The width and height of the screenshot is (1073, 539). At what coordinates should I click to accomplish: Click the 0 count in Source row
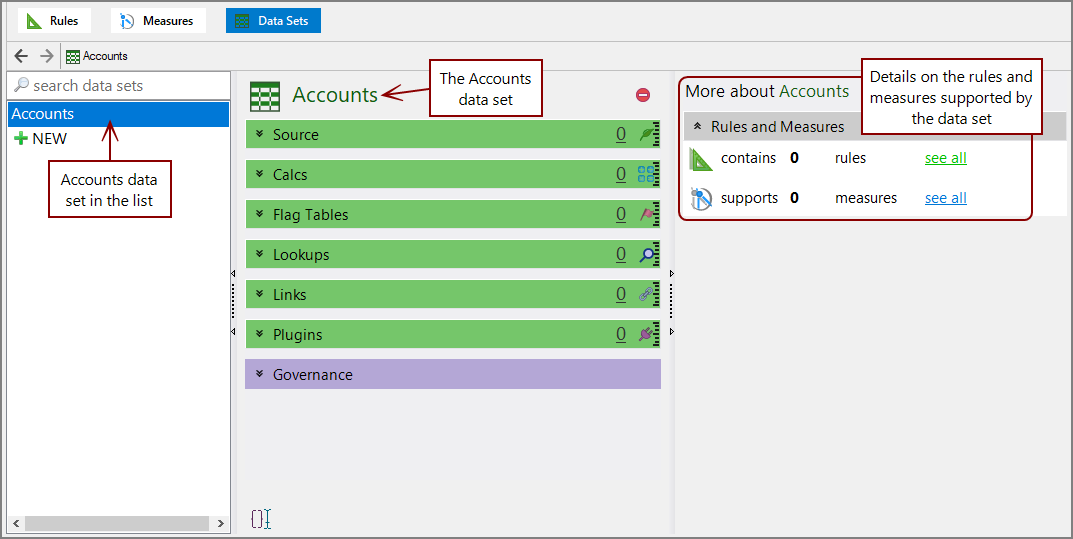pos(621,135)
